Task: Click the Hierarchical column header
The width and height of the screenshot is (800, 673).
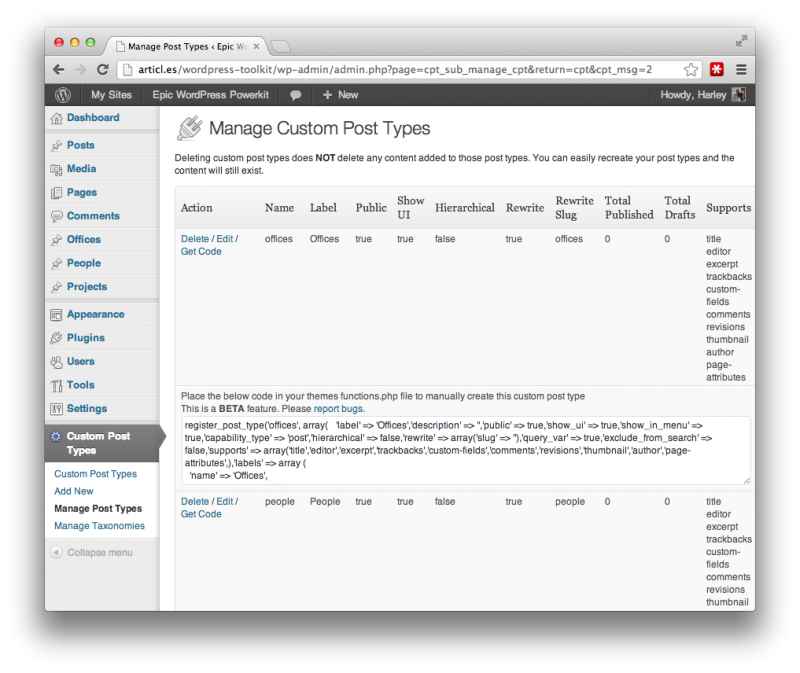Action: [x=465, y=208]
